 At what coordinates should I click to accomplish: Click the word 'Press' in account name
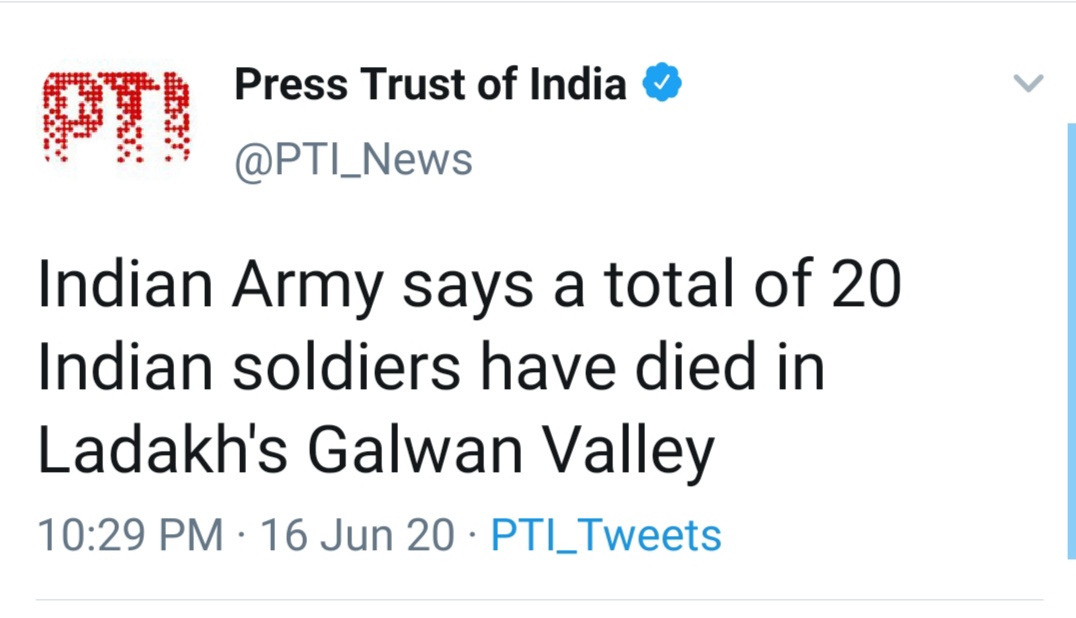pos(291,84)
